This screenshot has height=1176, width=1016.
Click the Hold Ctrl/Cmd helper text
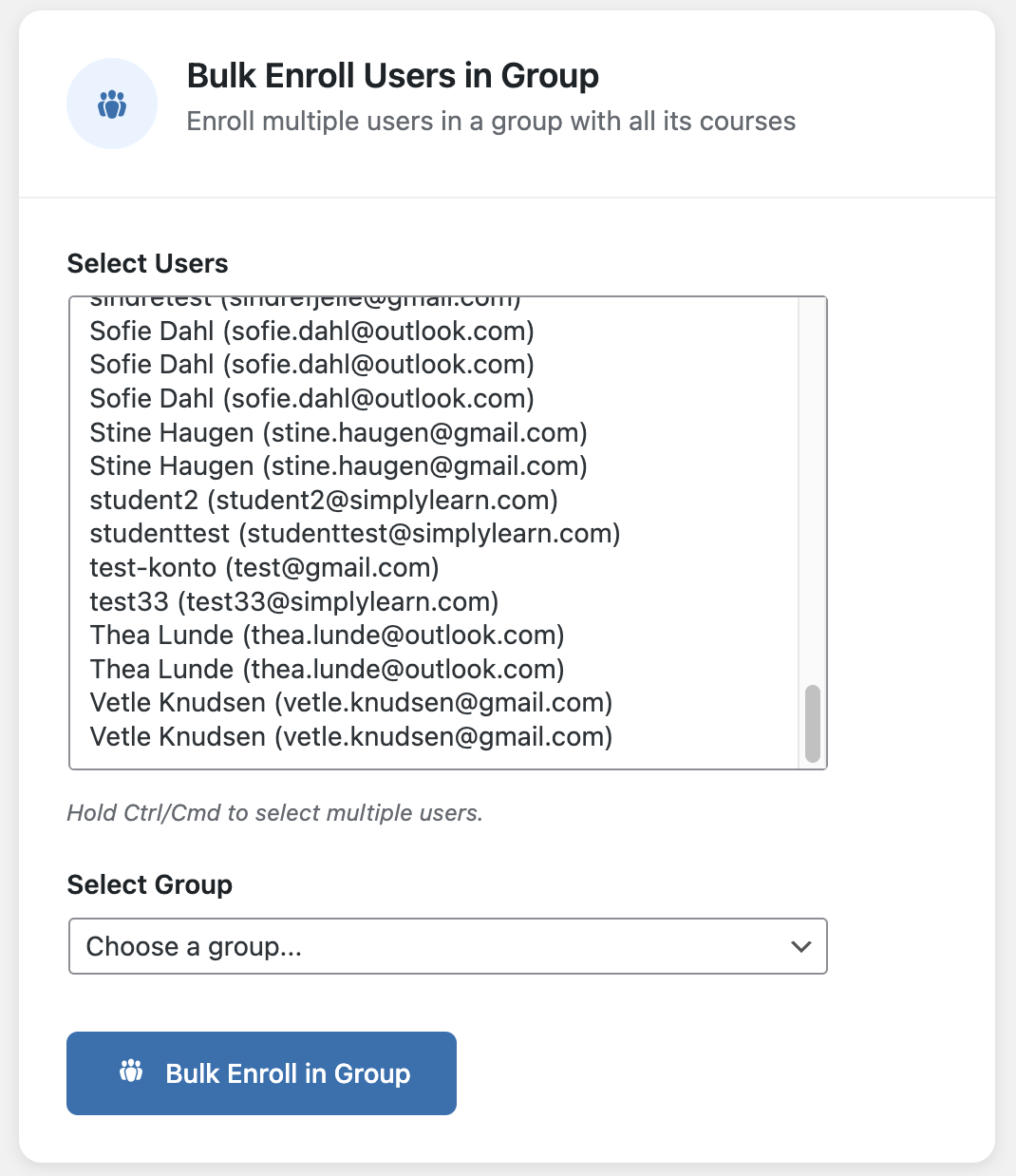point(274,813)
